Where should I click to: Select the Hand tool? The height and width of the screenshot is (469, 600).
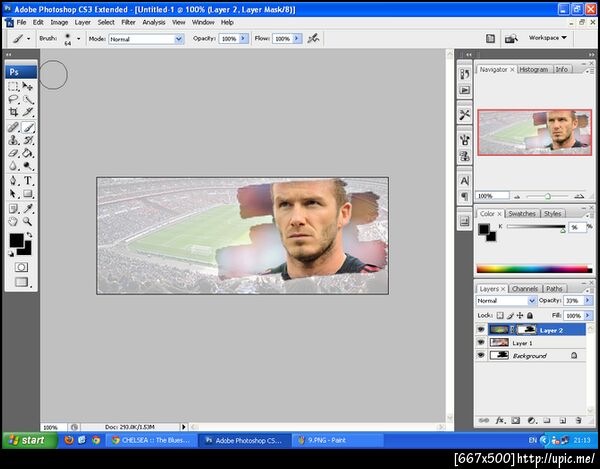coord(13,221)
